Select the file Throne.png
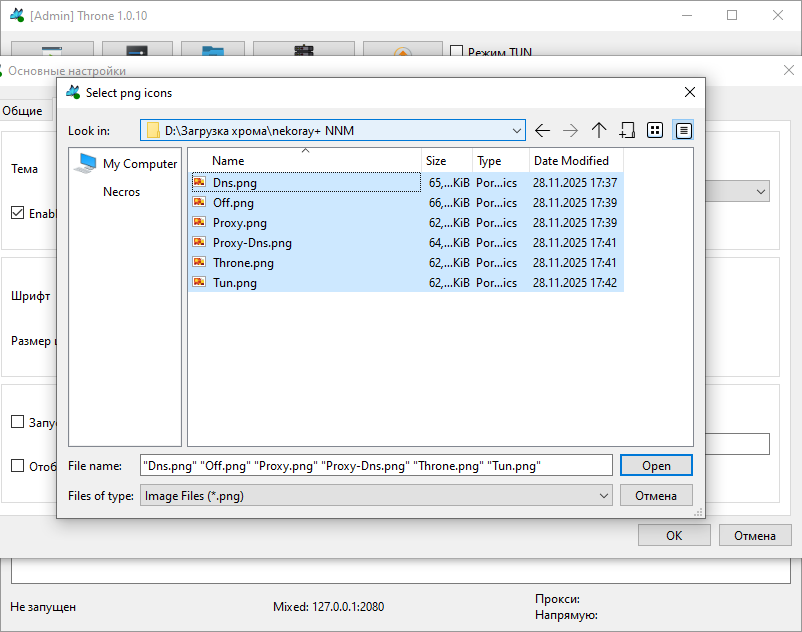Viewport: 802px width, 632px height. [x=243, y=262]
